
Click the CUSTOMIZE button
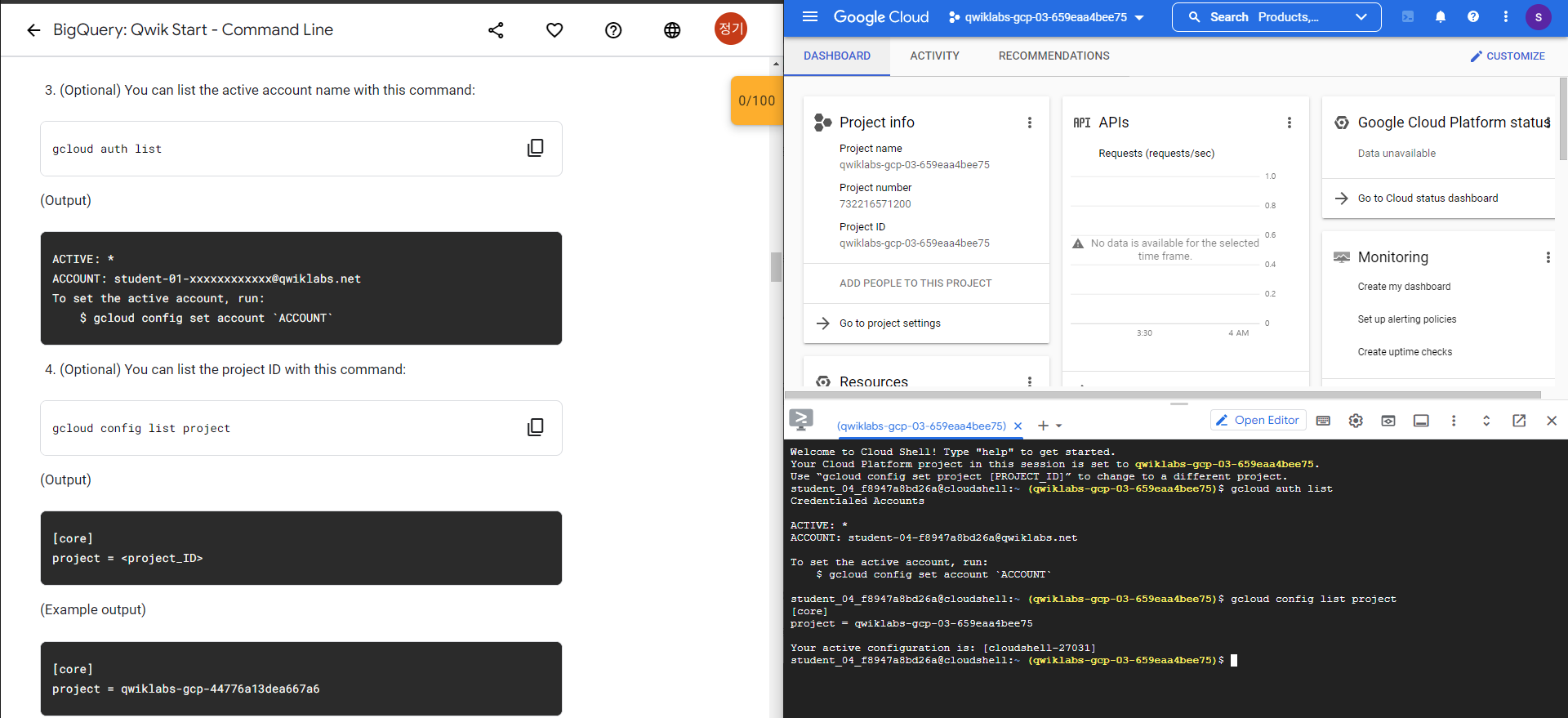click(x=1508, y=56)
